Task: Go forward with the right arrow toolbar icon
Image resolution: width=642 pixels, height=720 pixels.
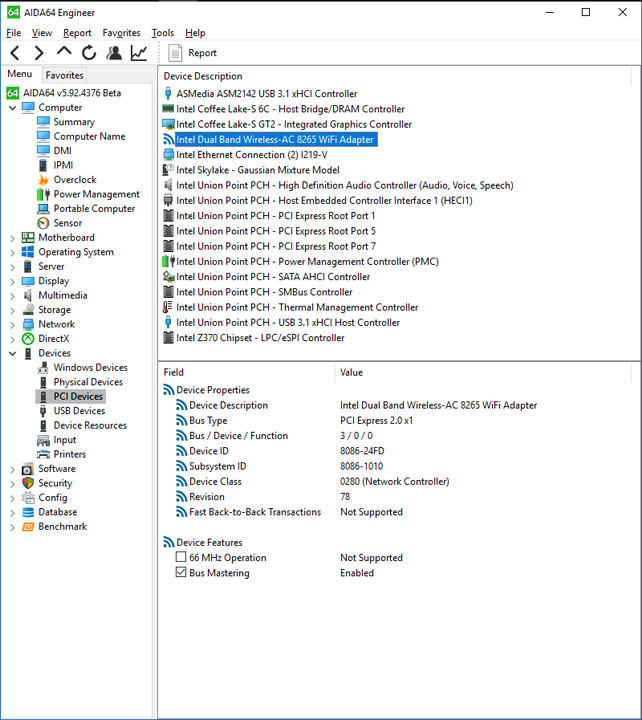Action: 39,53
